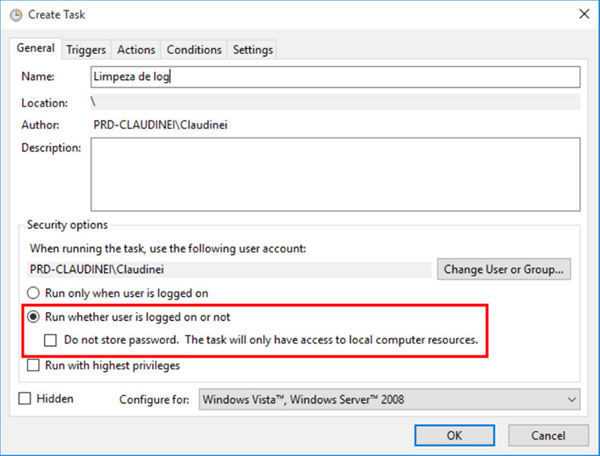Viewport: 600px width, 456px height.
Task: Click into the Name text field
Action: (x=336, y=77)
